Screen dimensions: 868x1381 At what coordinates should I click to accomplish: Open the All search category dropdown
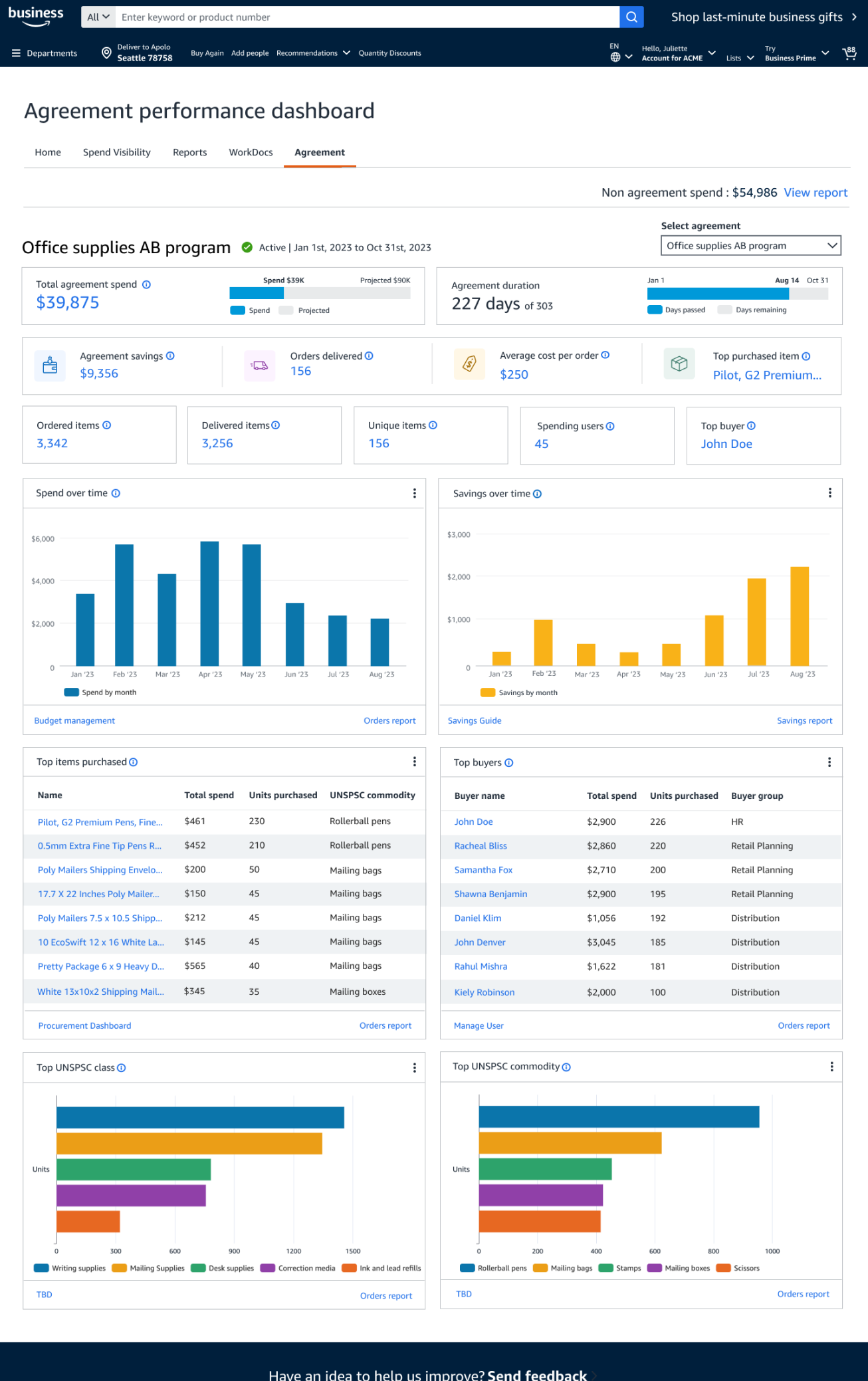pos(98,17)
